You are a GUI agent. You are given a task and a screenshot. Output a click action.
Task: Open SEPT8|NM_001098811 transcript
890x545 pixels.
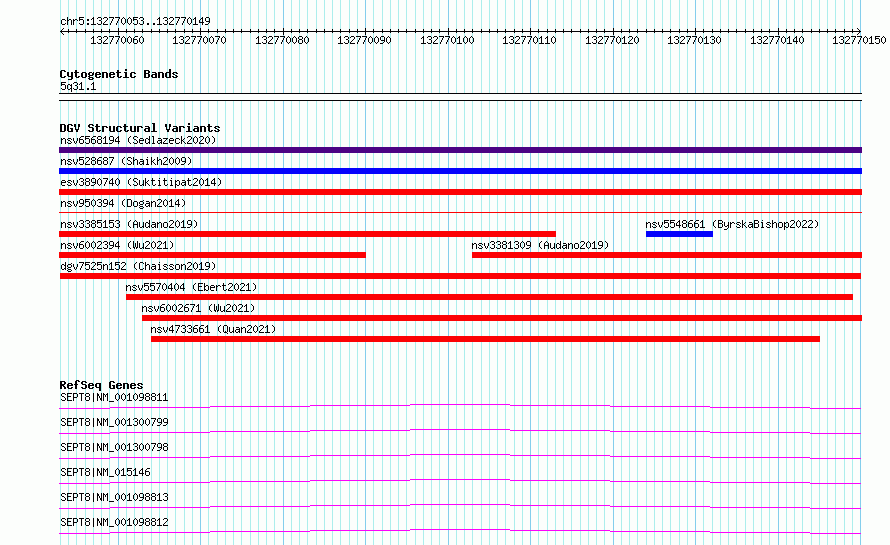coord(114,397)
